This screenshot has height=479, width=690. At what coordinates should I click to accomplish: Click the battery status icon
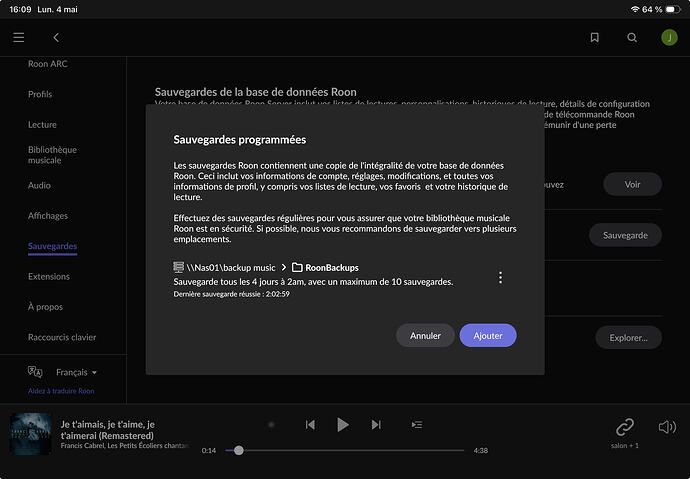pos(673,9)
